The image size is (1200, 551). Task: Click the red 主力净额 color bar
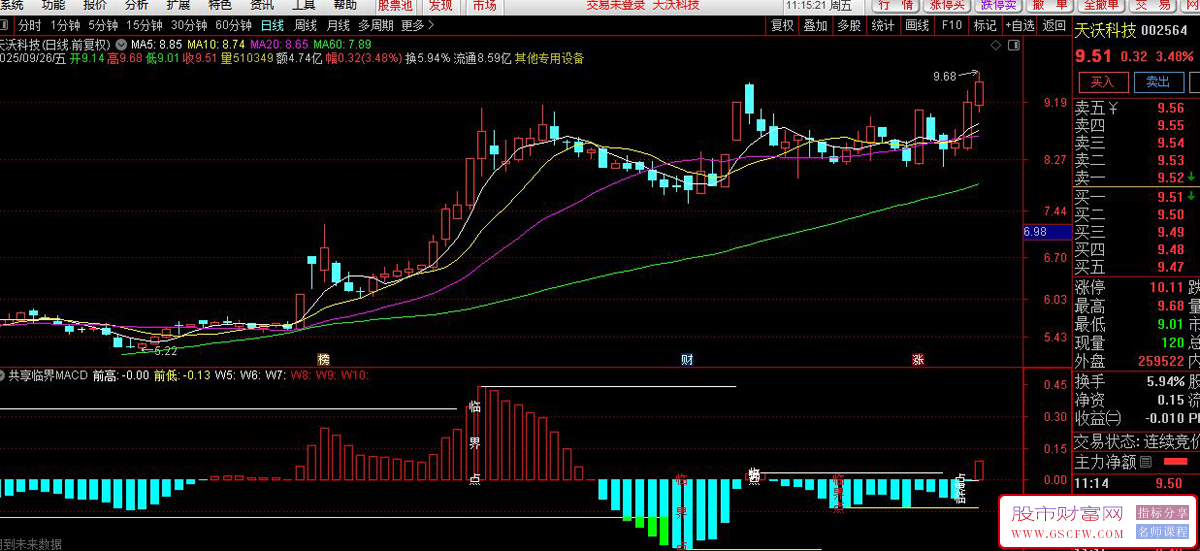coord(1176,462)
